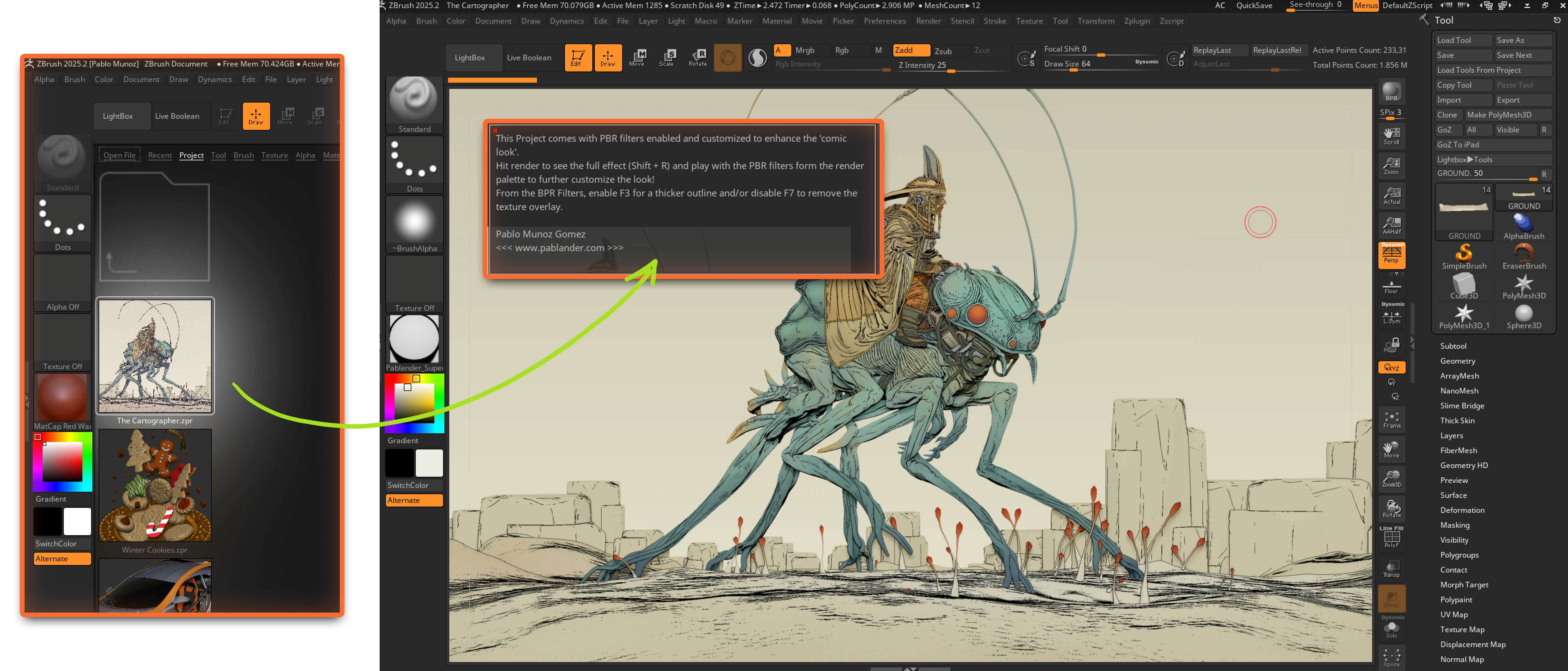Select the Cube3D tool

[1464, 286]
